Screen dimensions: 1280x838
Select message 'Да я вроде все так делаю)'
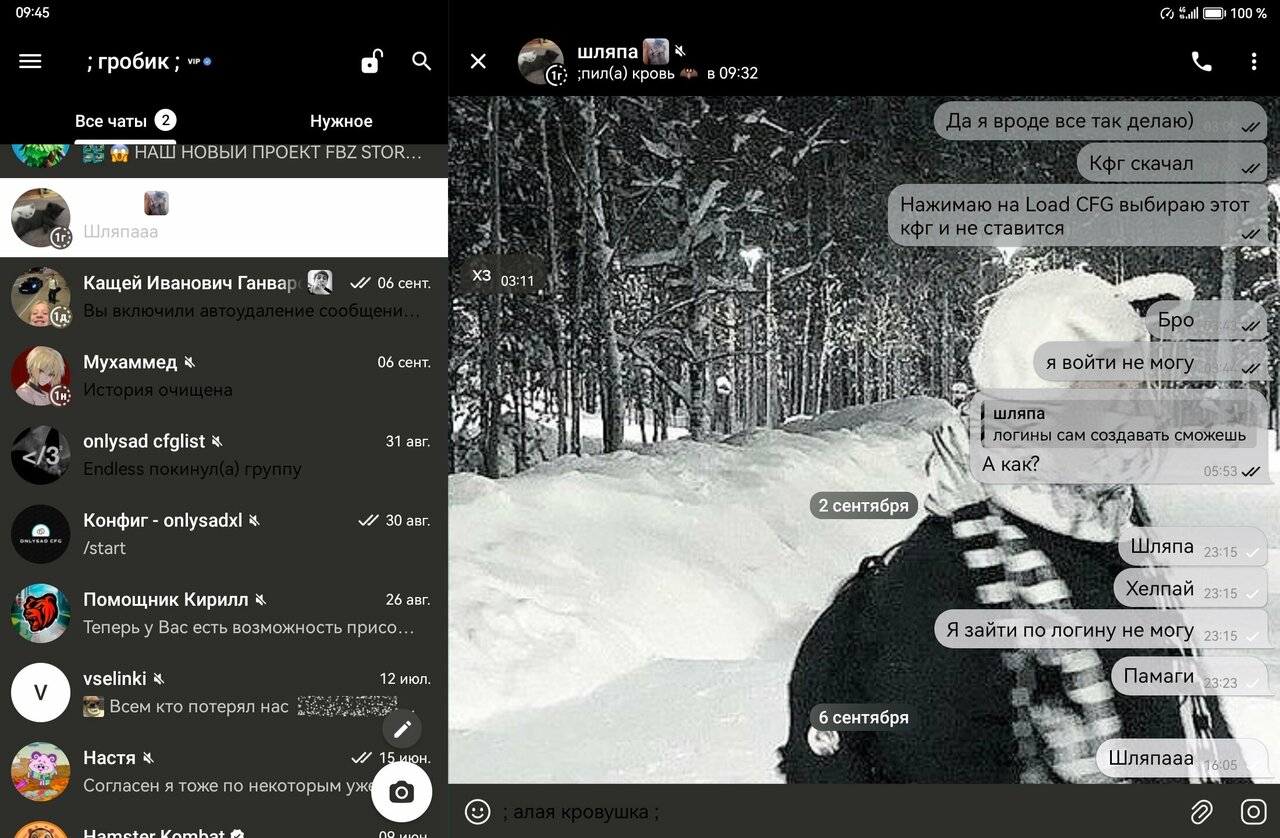(x=1101, y=121)
